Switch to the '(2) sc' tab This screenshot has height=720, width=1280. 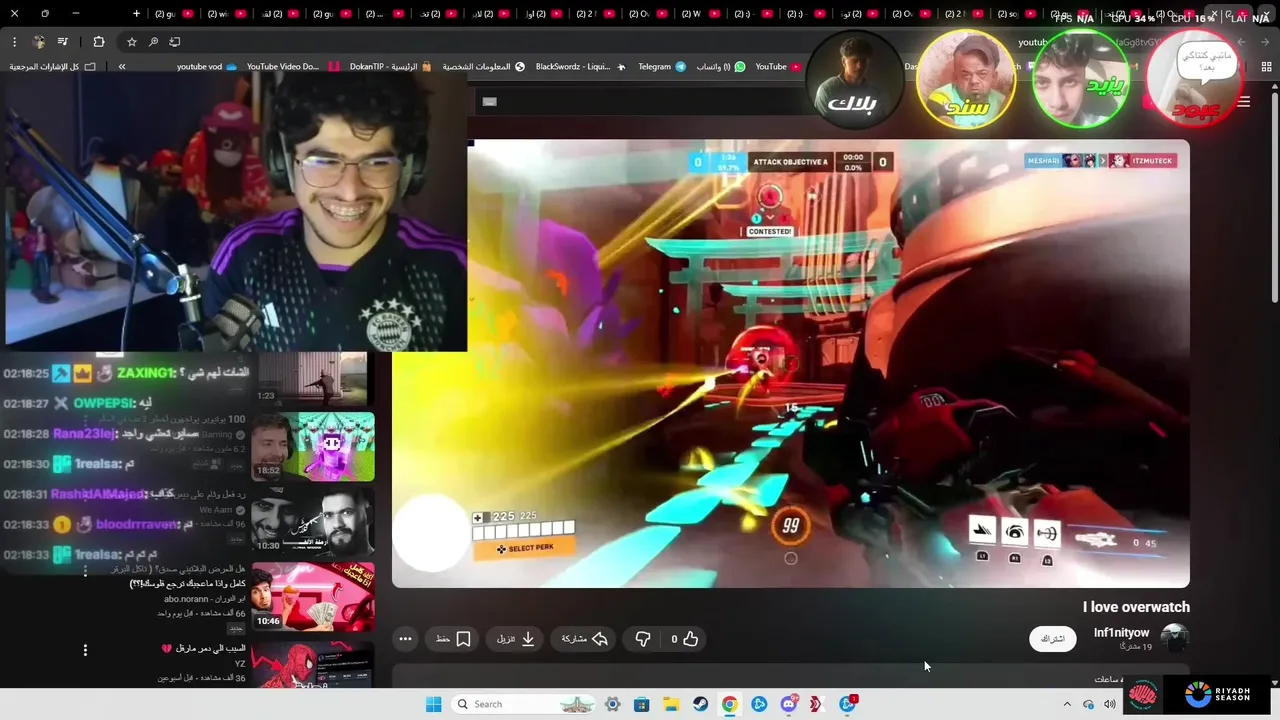click(x=1017, y=14)
